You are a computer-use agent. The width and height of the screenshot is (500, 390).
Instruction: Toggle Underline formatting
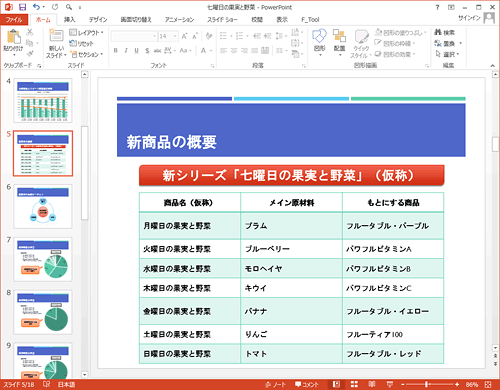136,51
